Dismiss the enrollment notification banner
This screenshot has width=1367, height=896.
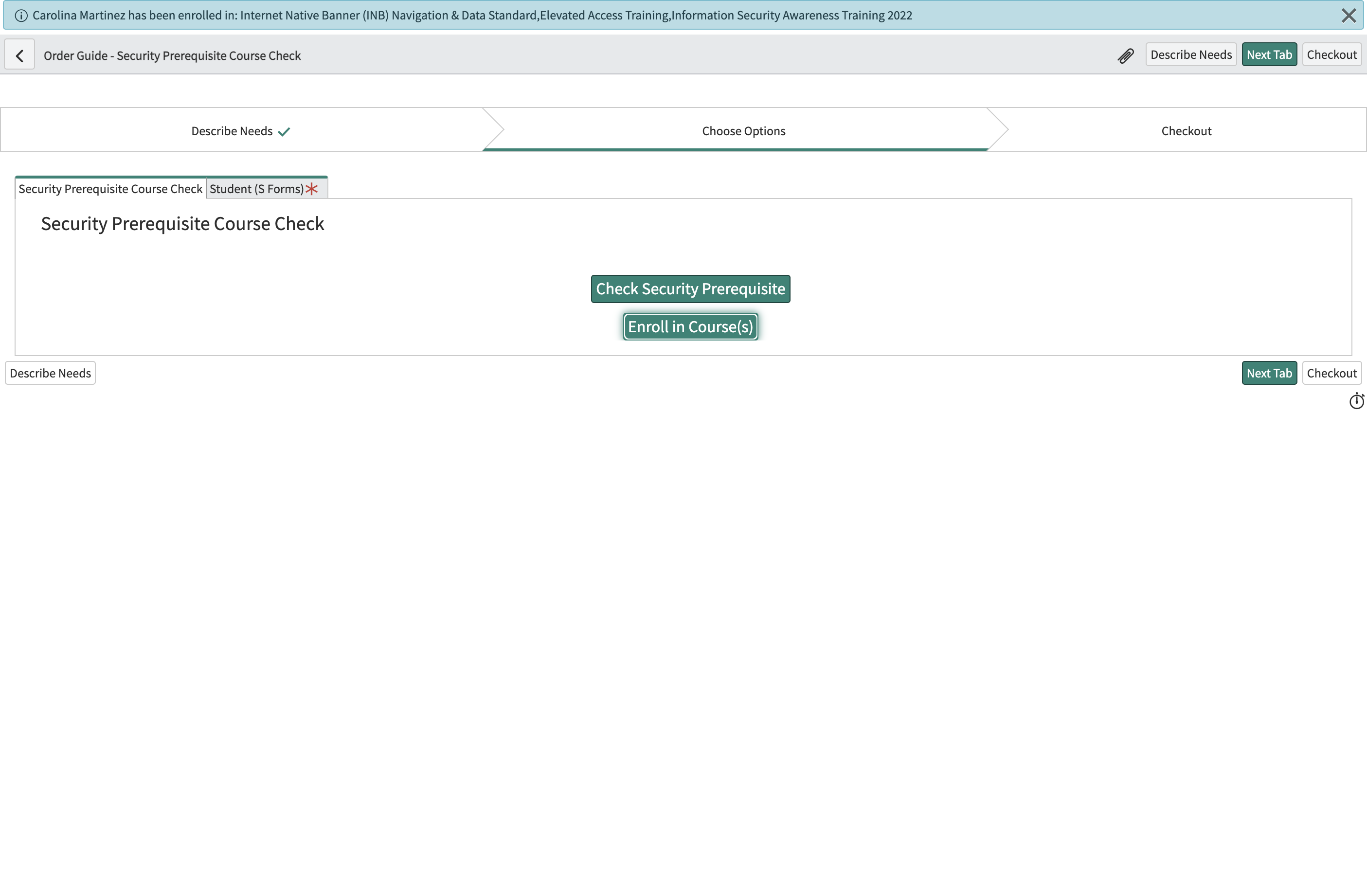click(1349, 16)
